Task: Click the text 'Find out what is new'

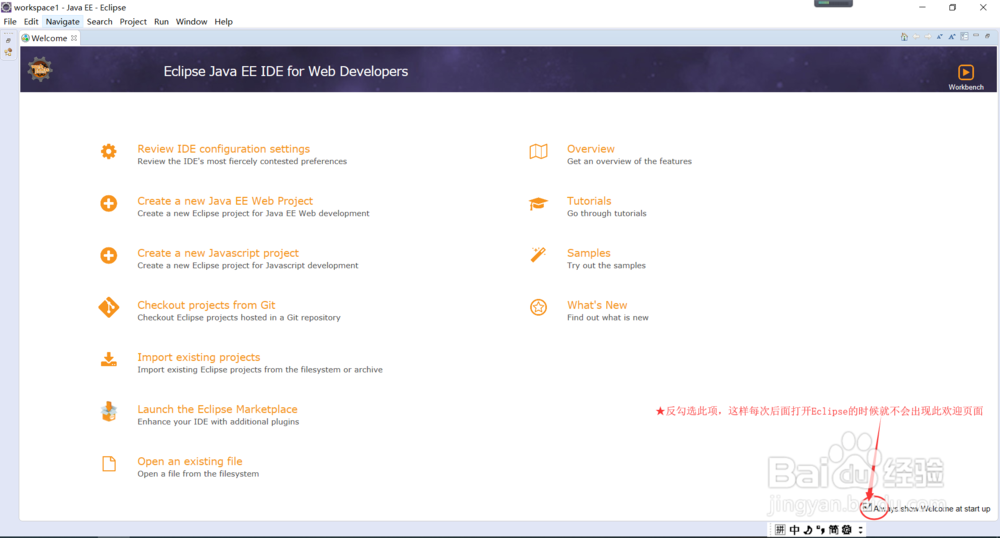Action: coord(608,317)
